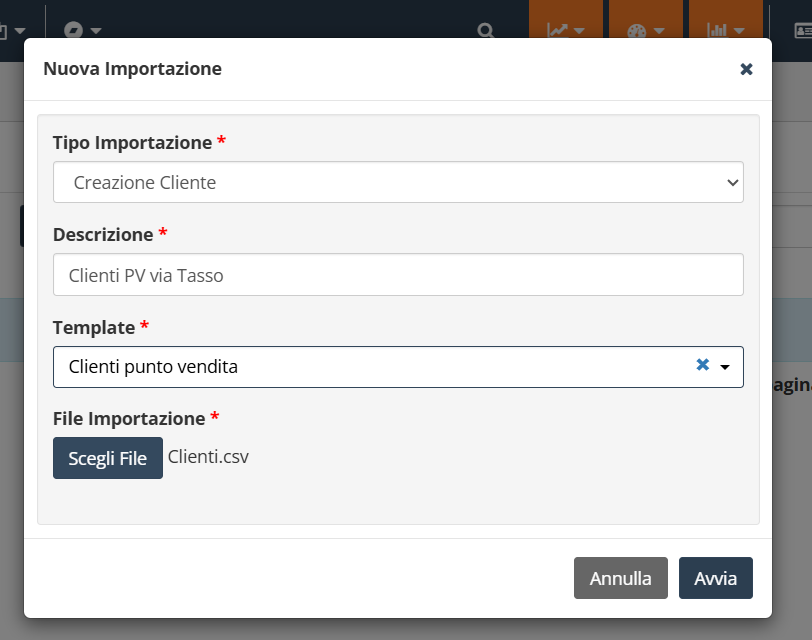The image size is (812, 640).
Task: Click the Nuova Importazione dialog title
Action: 133,69
